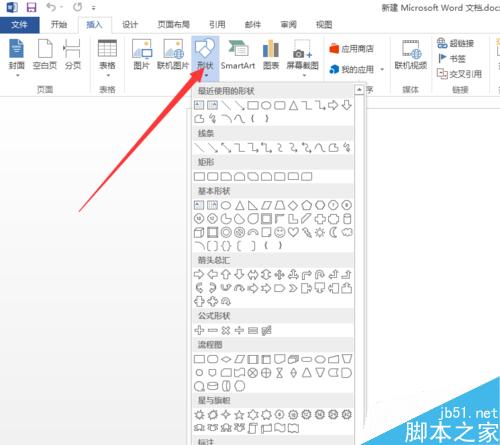Switch to the 开始 (Home) tab
Screen dimensions: 500x445
click(59, 25)
